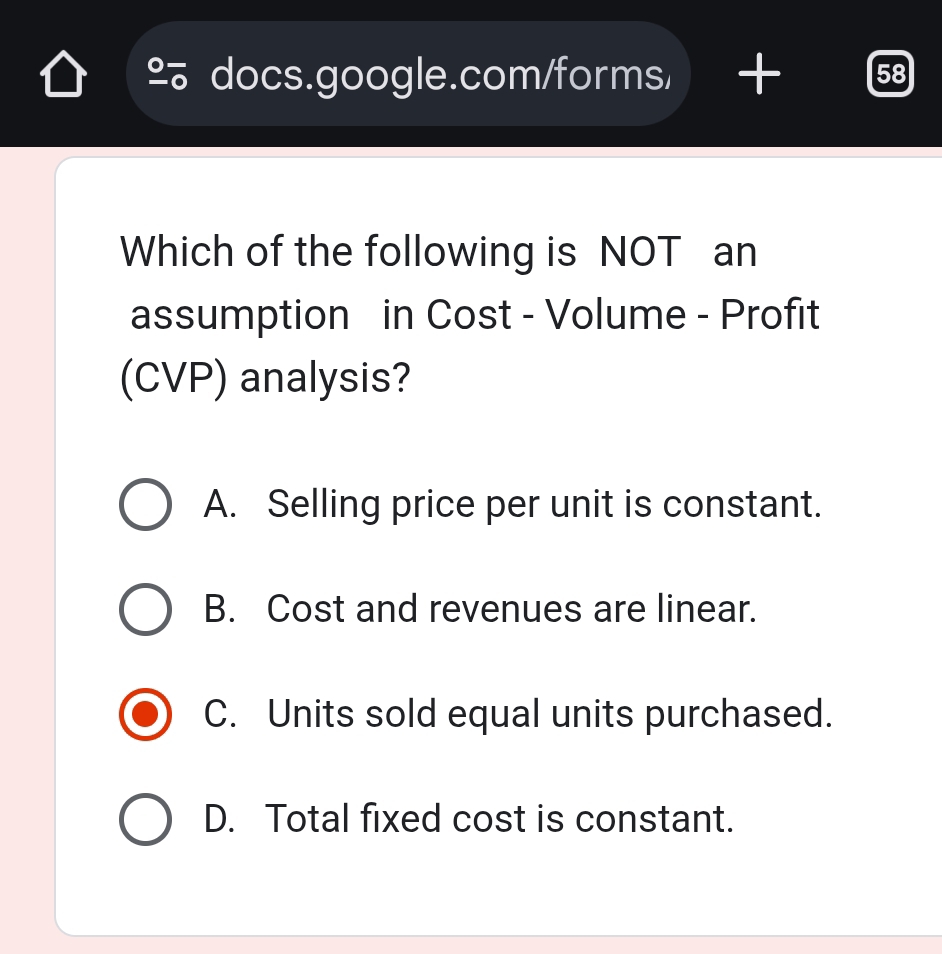942x954 pixels.
Task: Select radio button for option B
Action: coord(145,610)
